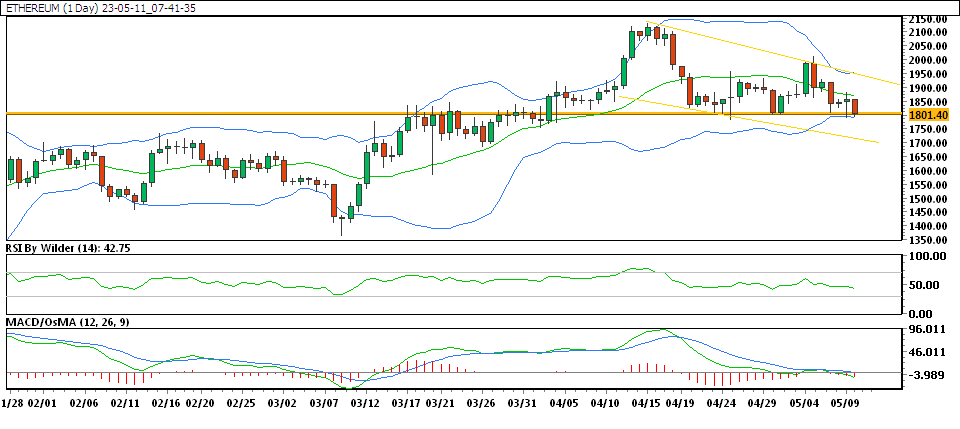Click the 1550.00 price axis label
Viewport: 960px width, 429px height.
coord(929,185)
